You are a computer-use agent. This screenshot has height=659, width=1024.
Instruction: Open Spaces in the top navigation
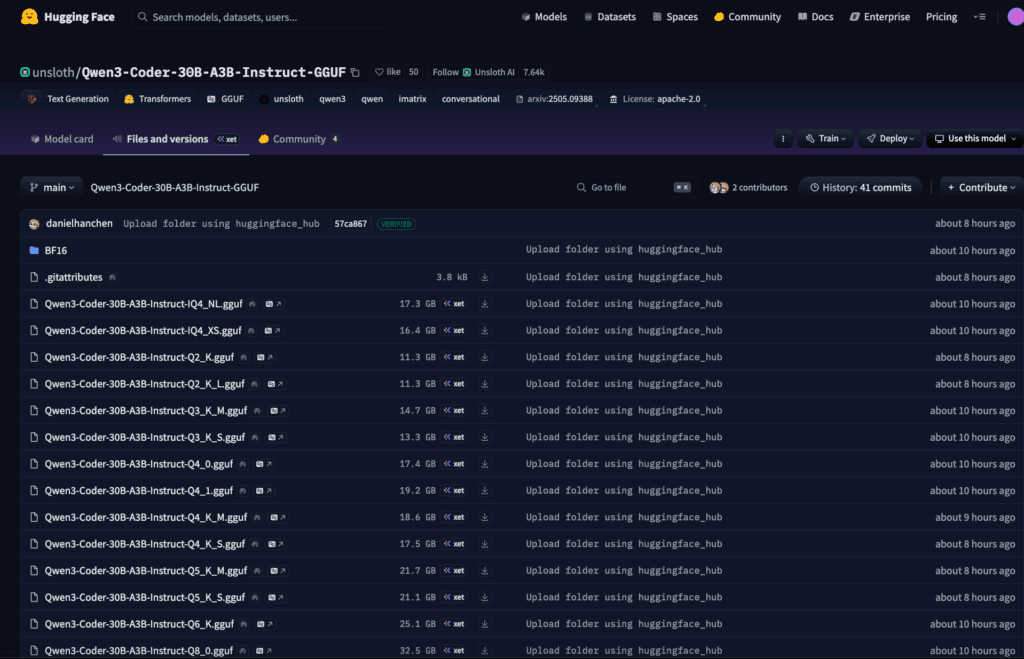[675, 17]
